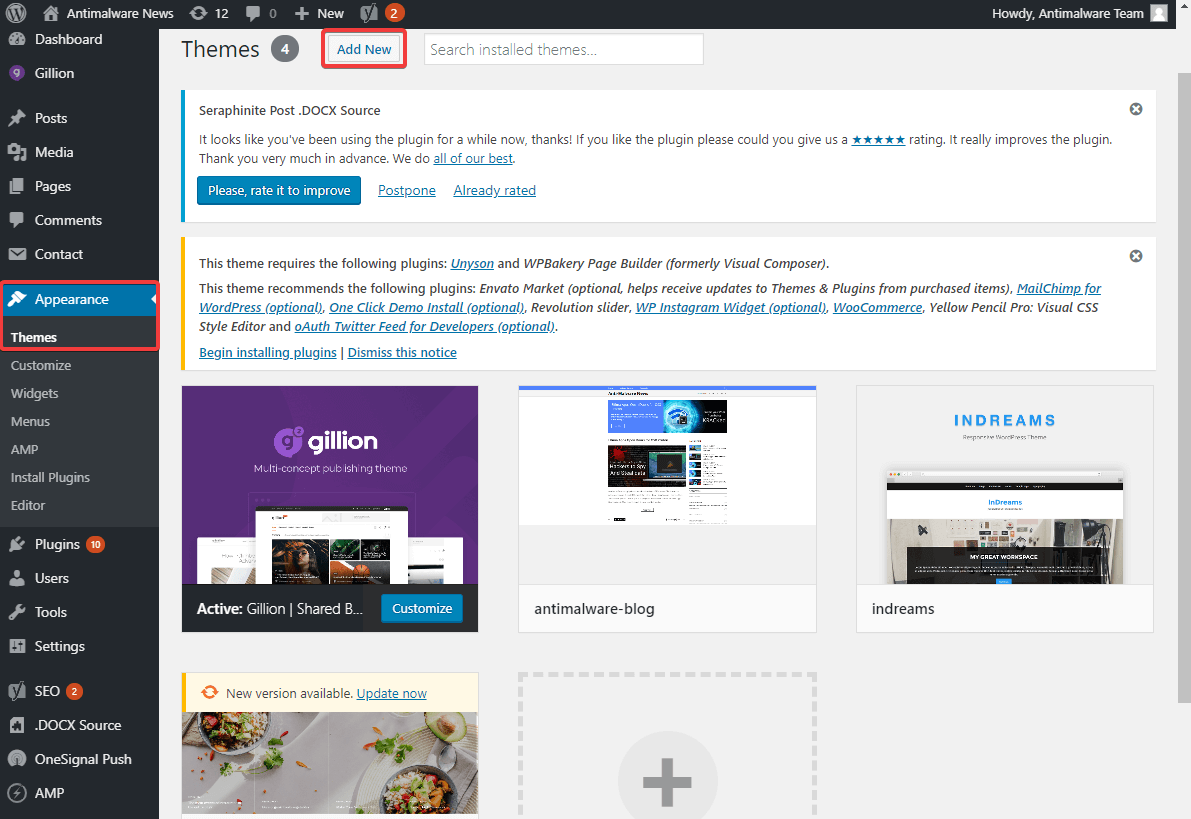Open the antimalware-blog theme thumbnail

[x=667, y=457]
